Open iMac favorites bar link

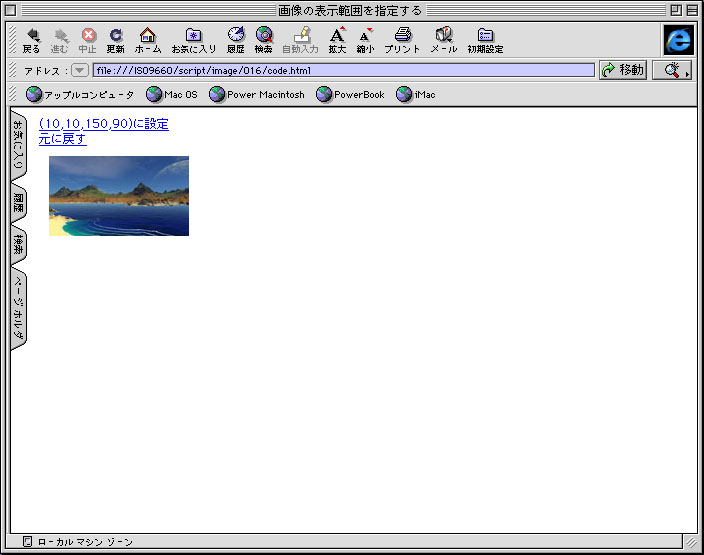pos(415,94)
